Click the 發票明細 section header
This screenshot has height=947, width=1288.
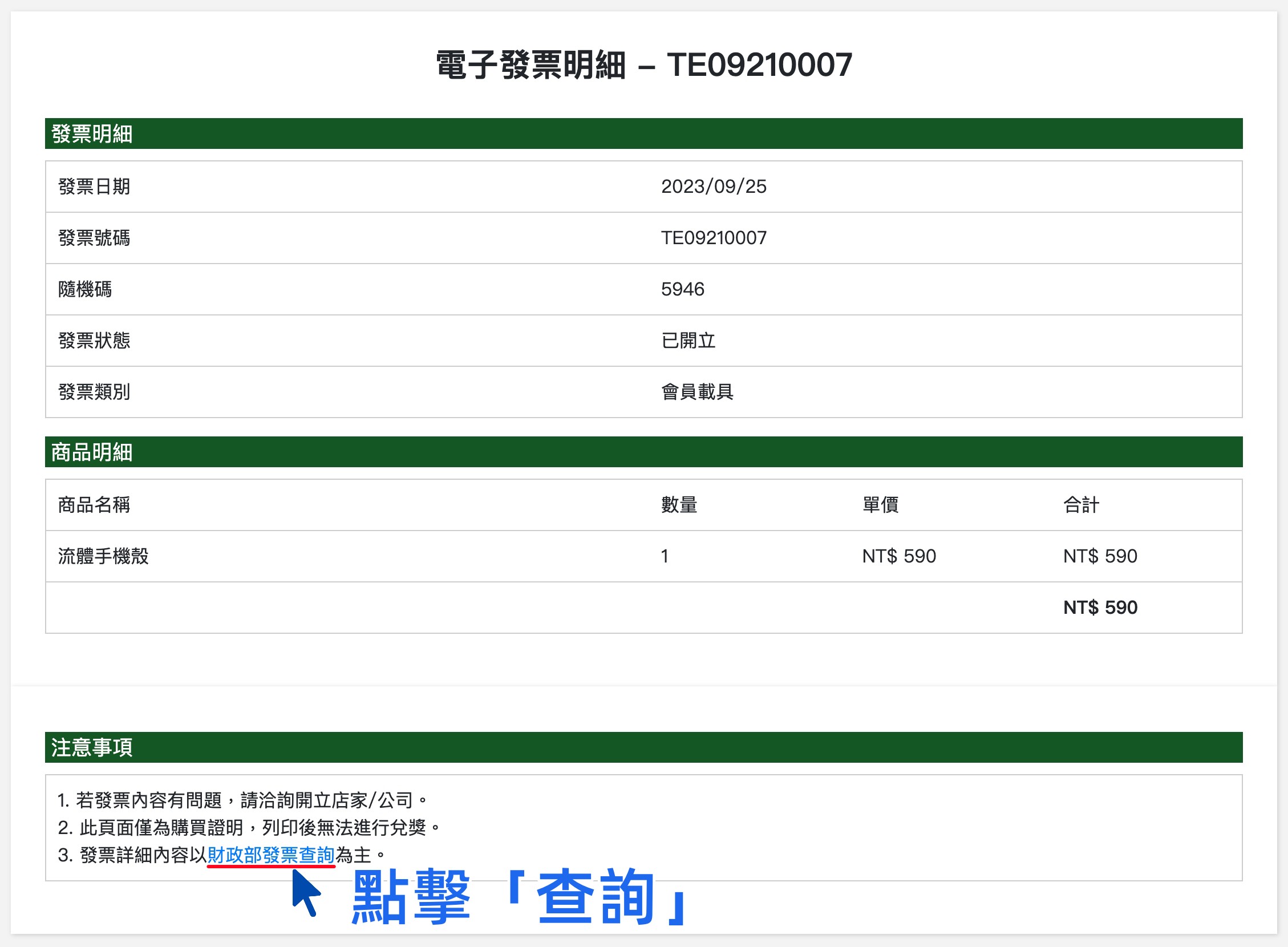pyautogui.click(x=643, y=133)
